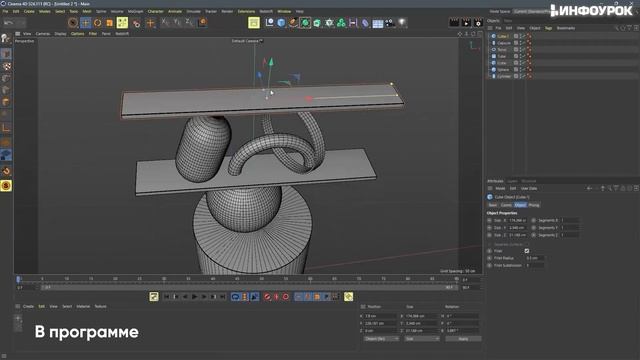This screenshot has height=360, width=640.
Task: Select Model mode in left palette
Action: (x=6, y=53)
